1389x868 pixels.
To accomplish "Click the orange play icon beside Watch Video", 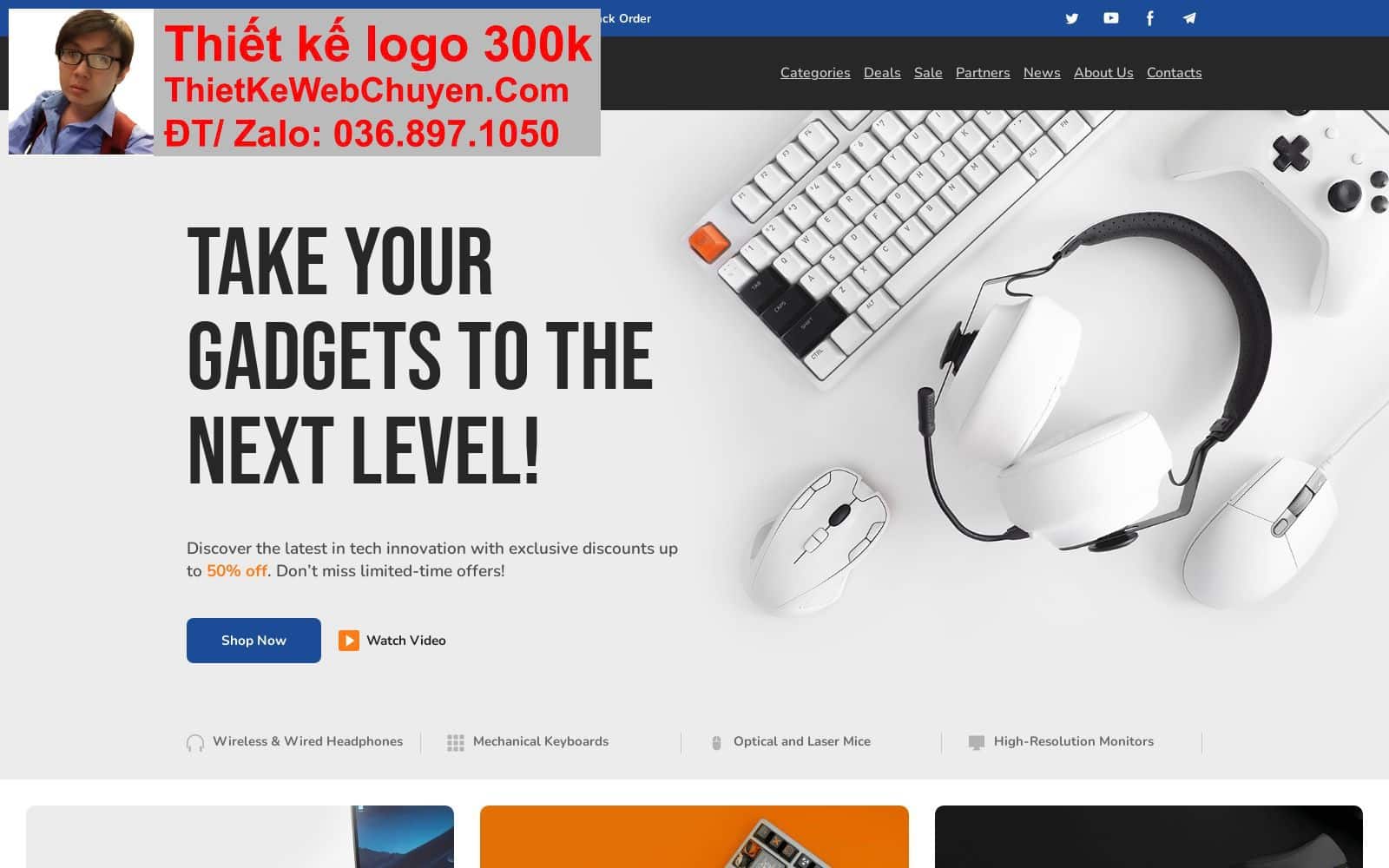I will (x=349, y=641).
